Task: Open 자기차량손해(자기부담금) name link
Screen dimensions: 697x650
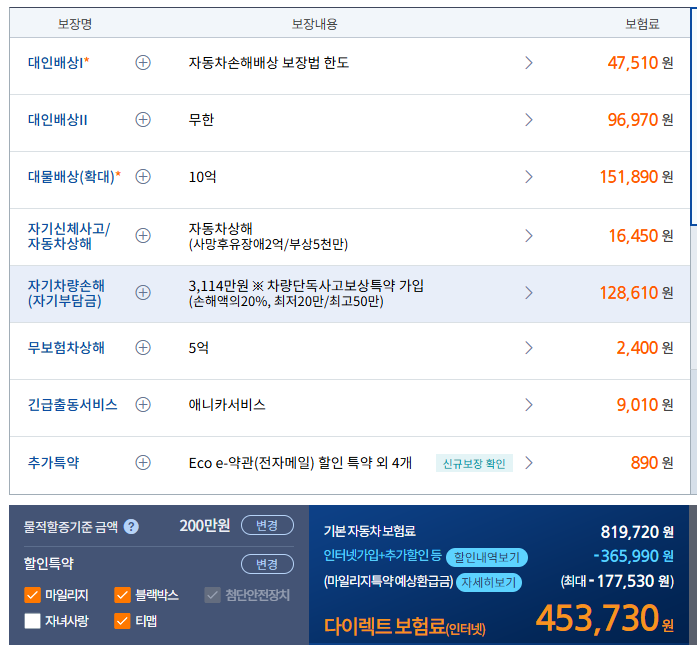Action: point(66,293)
